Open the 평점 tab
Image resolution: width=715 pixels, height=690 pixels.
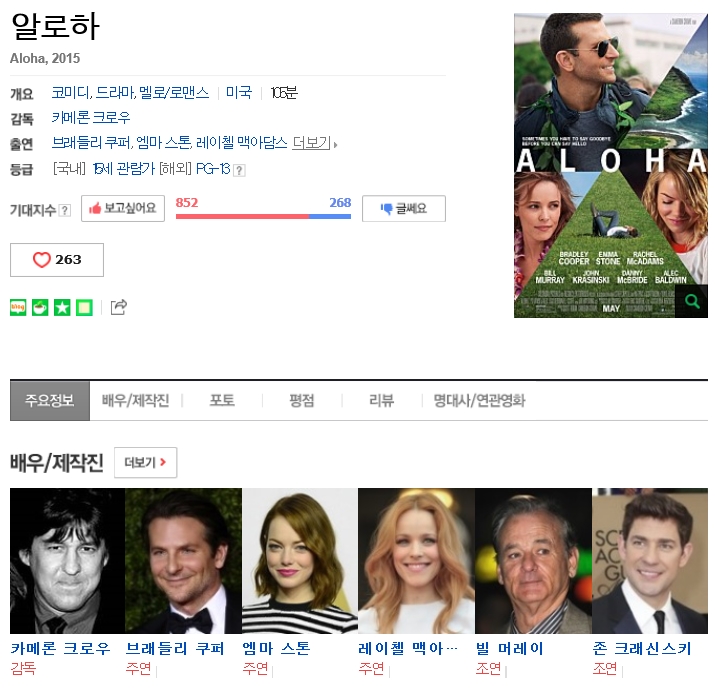[x=301, y=401]
